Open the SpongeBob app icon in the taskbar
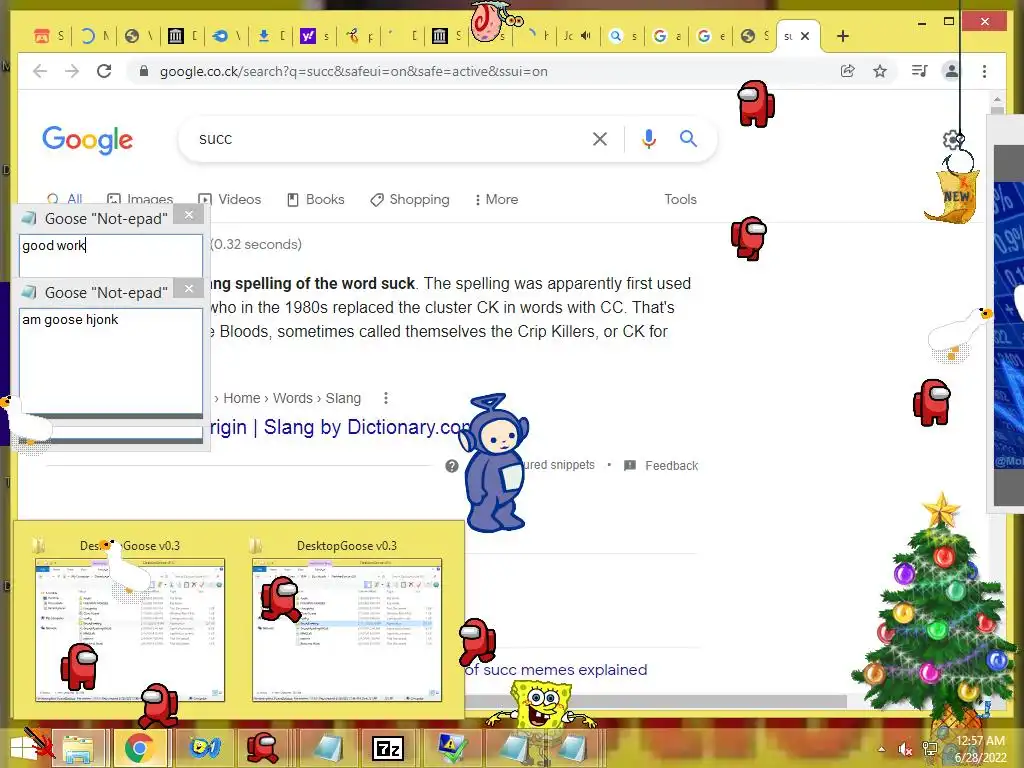 [x=204, y=748]
